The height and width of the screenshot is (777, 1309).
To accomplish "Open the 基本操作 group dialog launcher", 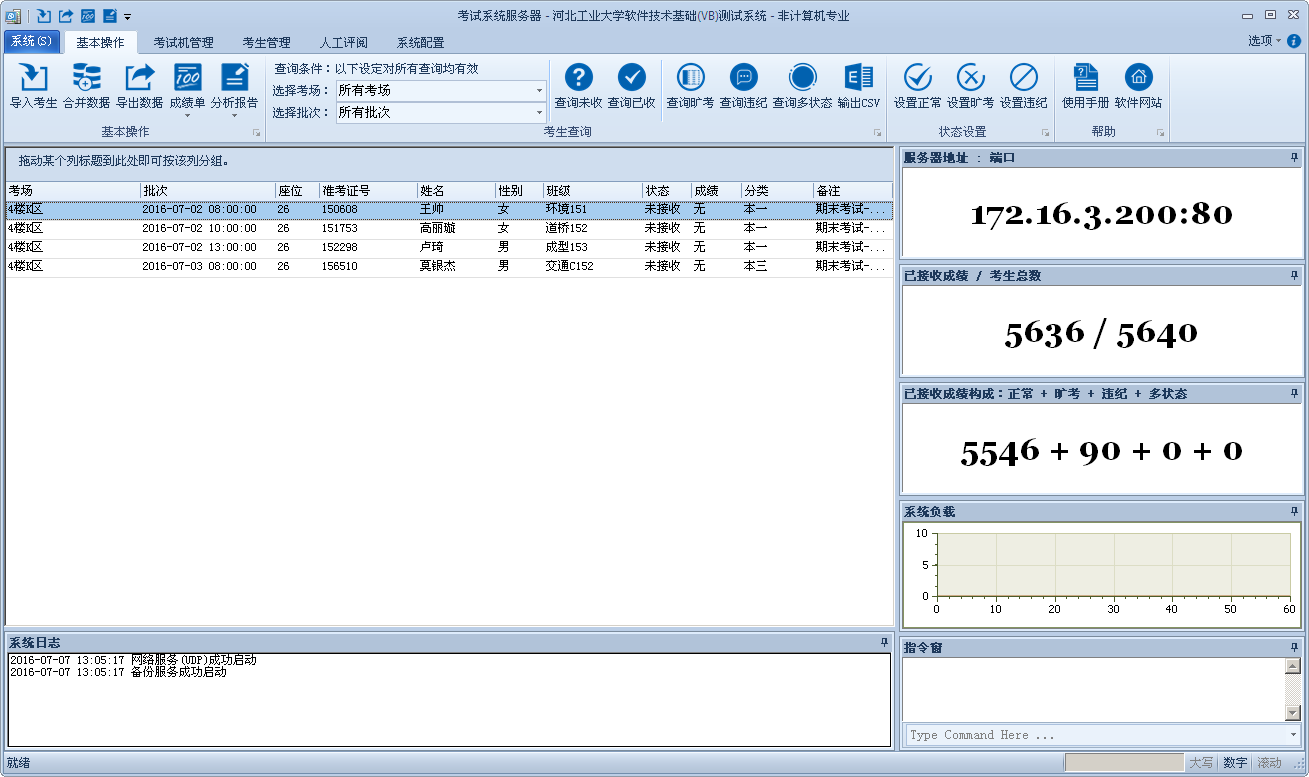I will pyautogui.click(x=256, y=133).
